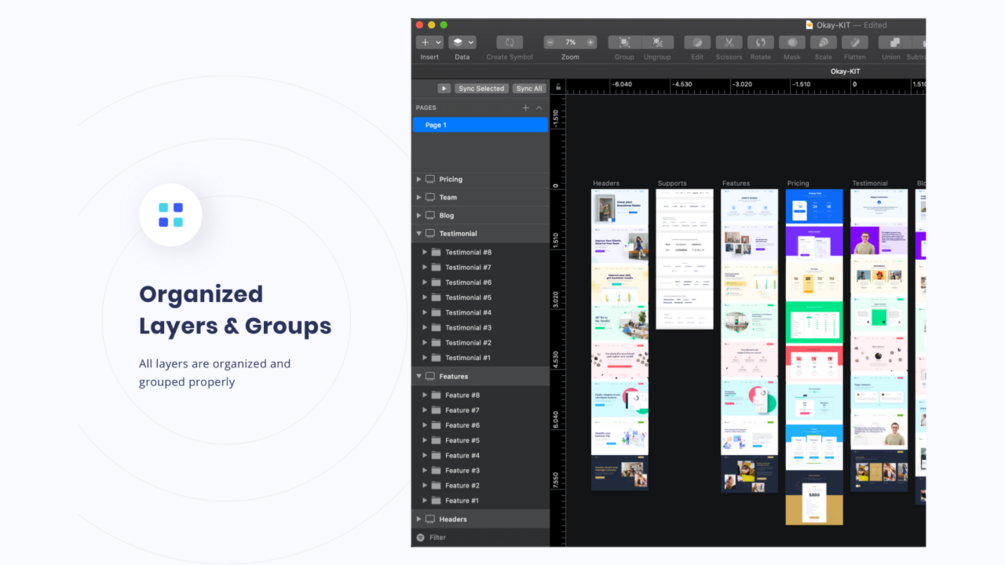Click the Scale tool icon
Image resolution: width=1005 pixels, height=565 pixels.
tap(824, 42)
